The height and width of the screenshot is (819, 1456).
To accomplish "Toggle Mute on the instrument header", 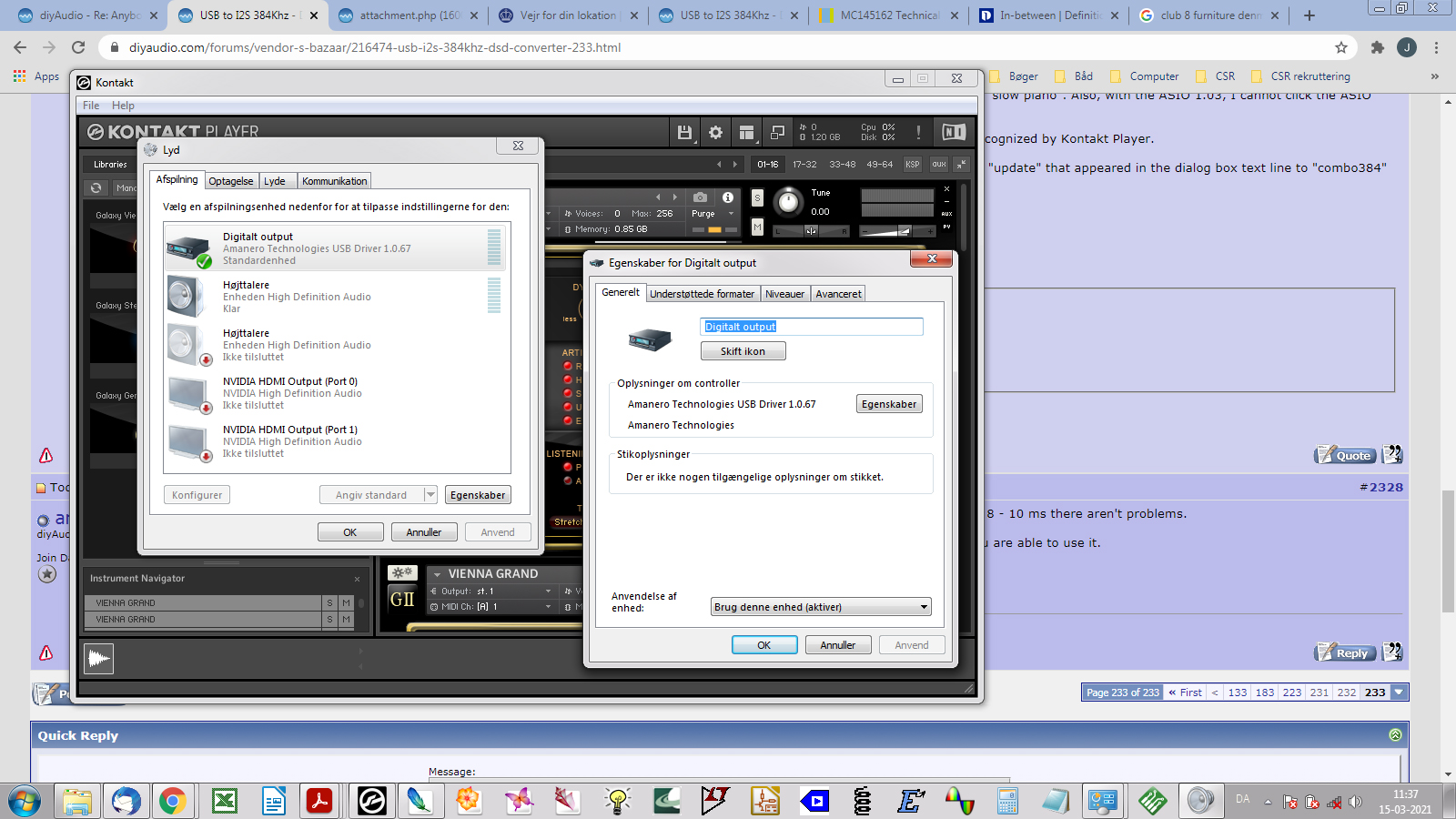I will click(757, 227).
